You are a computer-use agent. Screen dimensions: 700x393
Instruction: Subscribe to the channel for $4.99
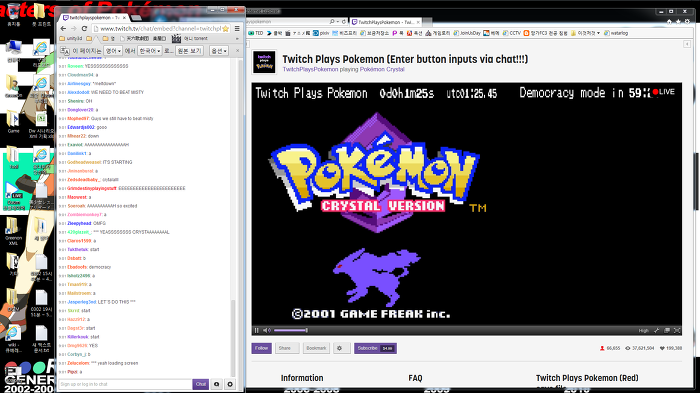tap(375, 348)
